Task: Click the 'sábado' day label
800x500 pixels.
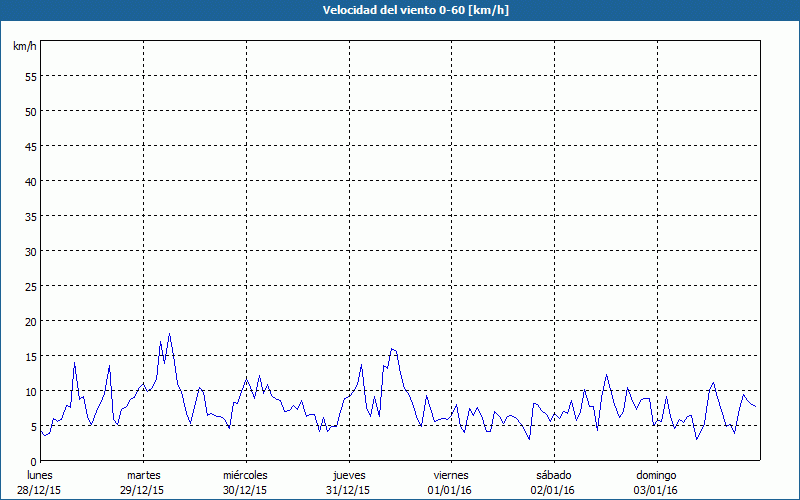Action: tap(553, 475)
